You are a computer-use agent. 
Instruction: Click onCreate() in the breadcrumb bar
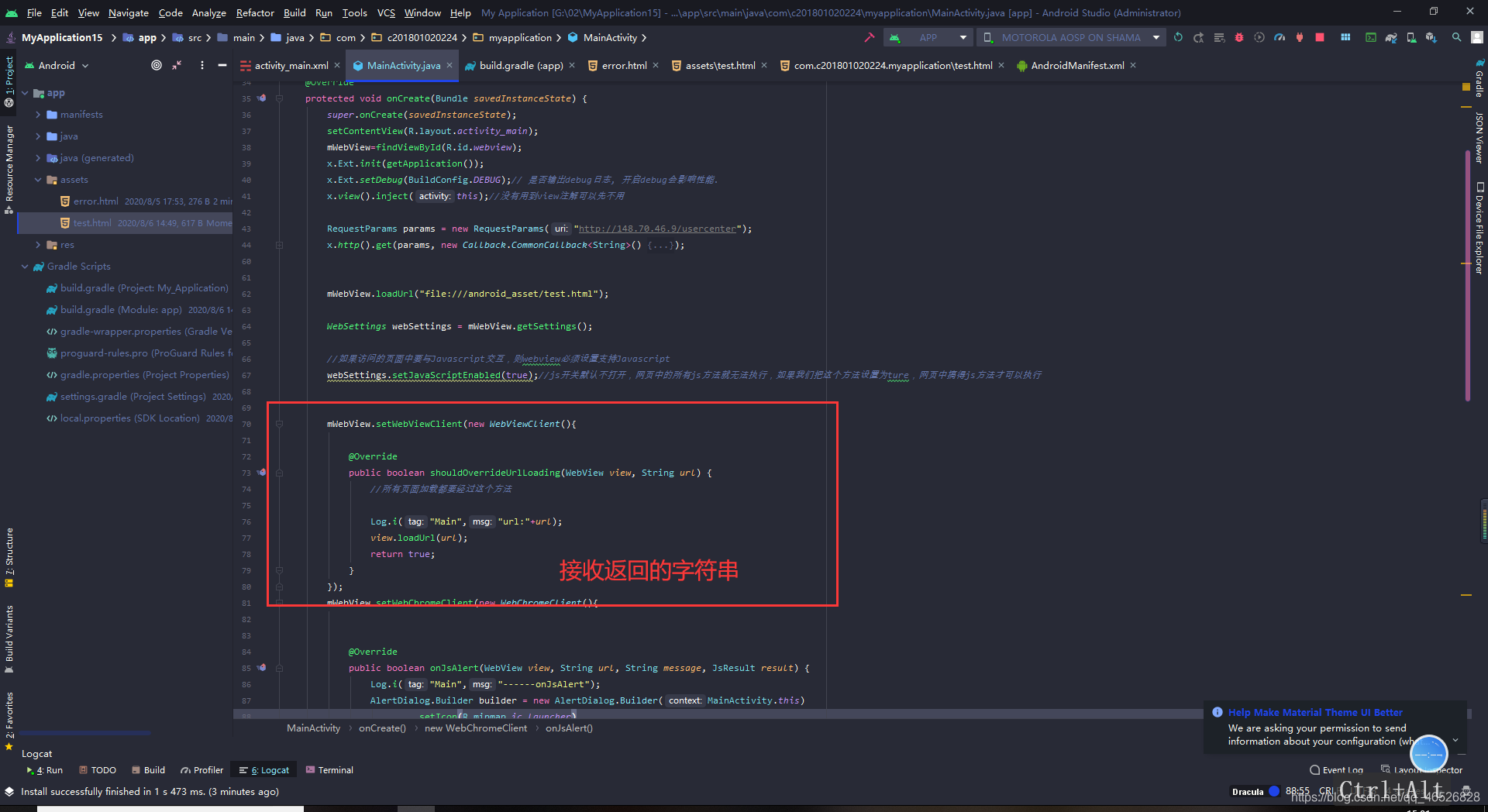point(382,728)
